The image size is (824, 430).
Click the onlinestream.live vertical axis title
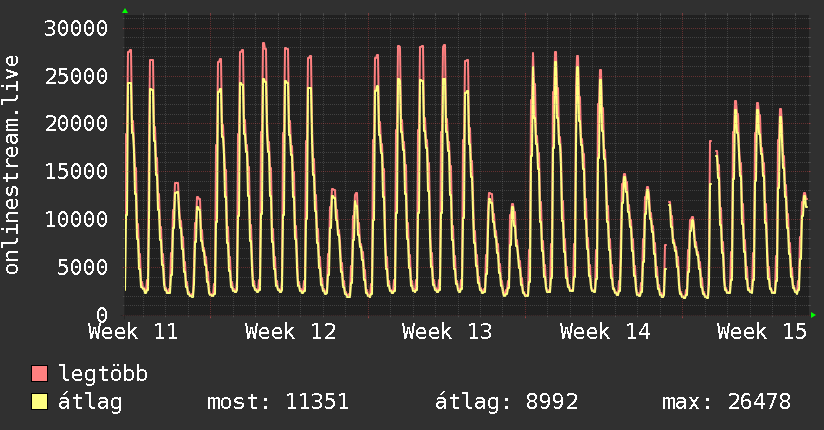(12, 166)
